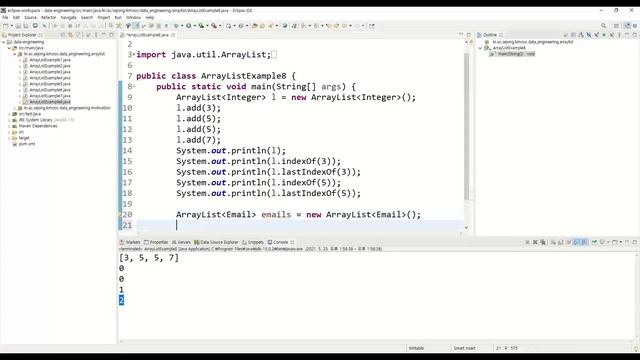Click the New file toolbar icon
Viewport: 640px width, 360px height.
click(x=5, y=26)
